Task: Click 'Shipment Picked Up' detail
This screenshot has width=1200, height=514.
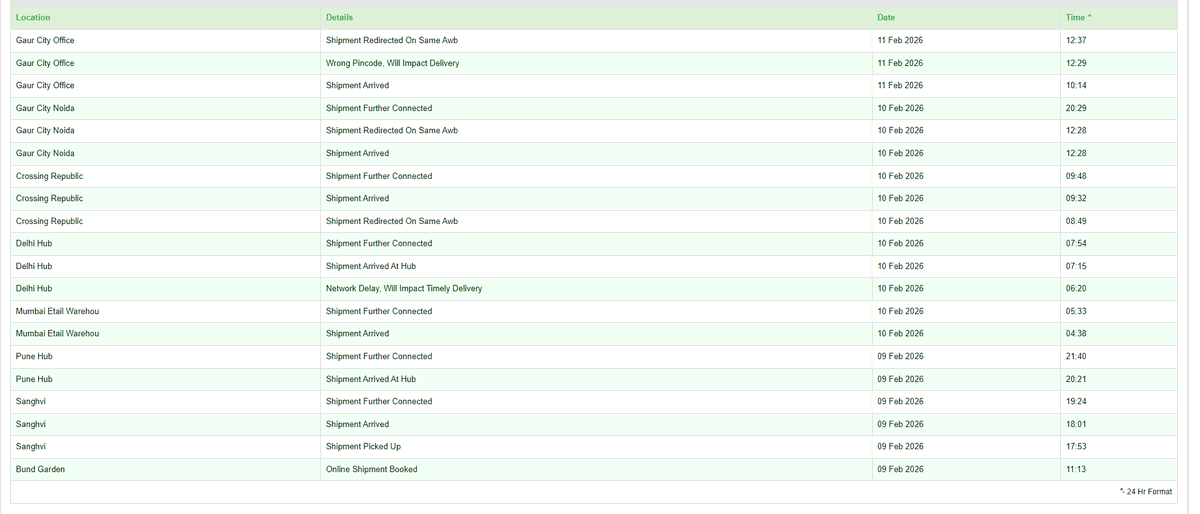Action: click(x=363, y=447)
